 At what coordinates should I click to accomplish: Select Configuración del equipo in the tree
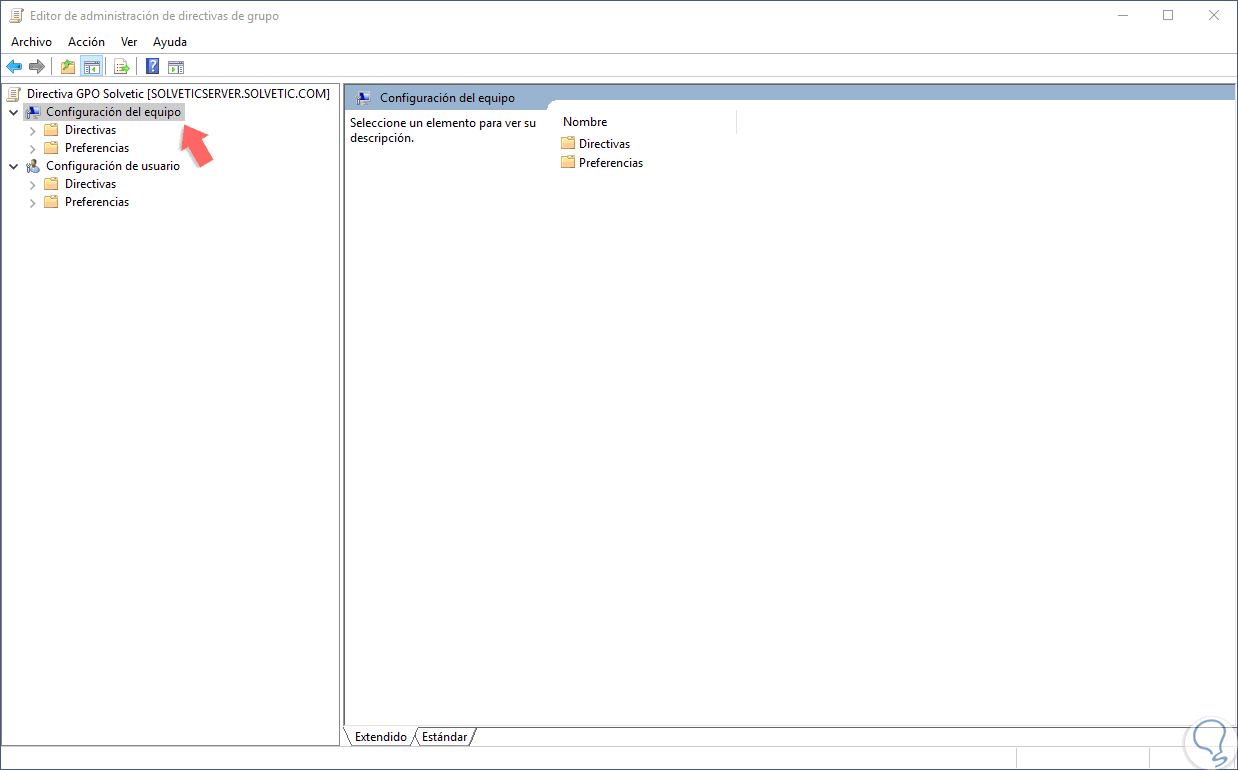click(x=113, y=112)
